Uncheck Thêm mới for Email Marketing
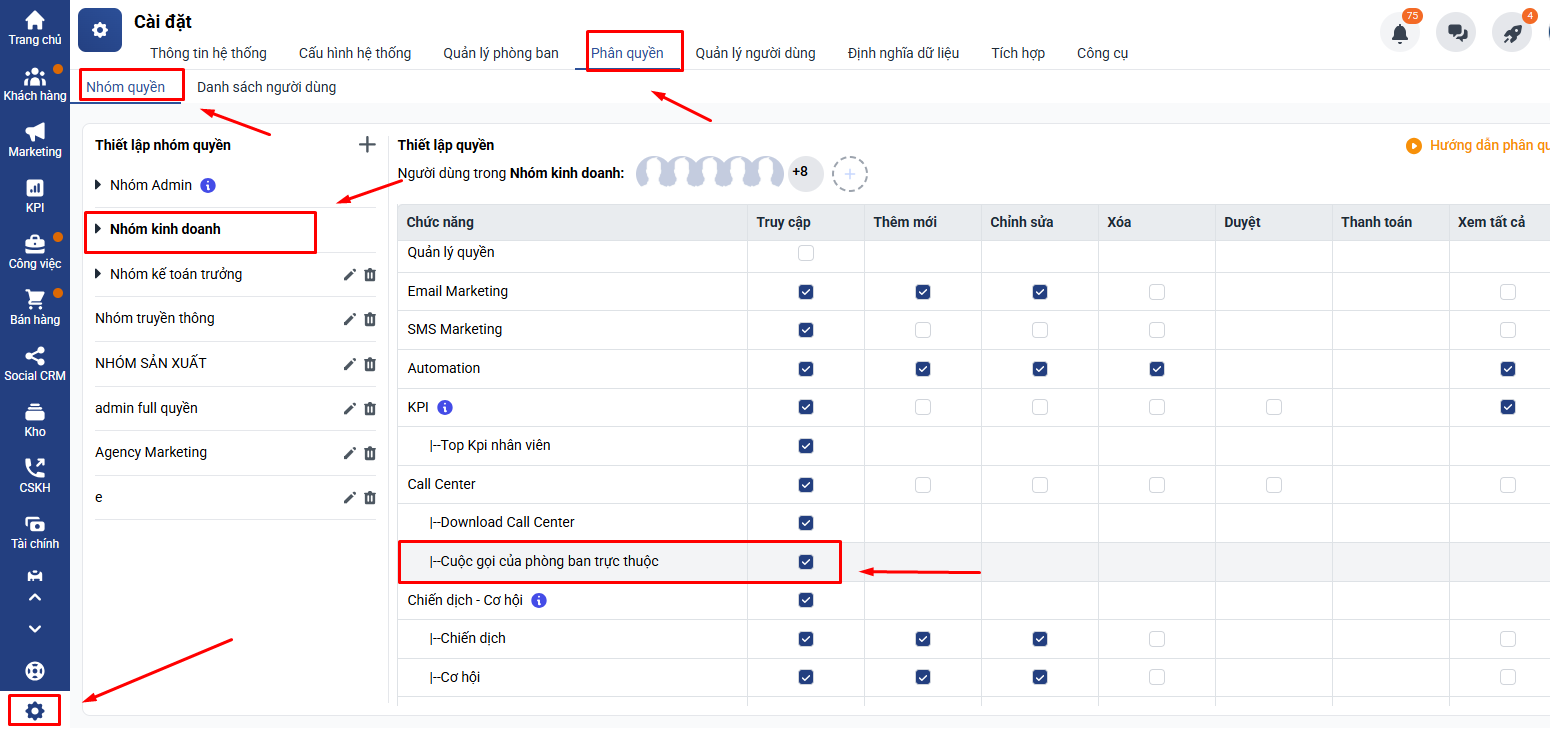This screenshot has height=731, width=1550. click(923, 292)
